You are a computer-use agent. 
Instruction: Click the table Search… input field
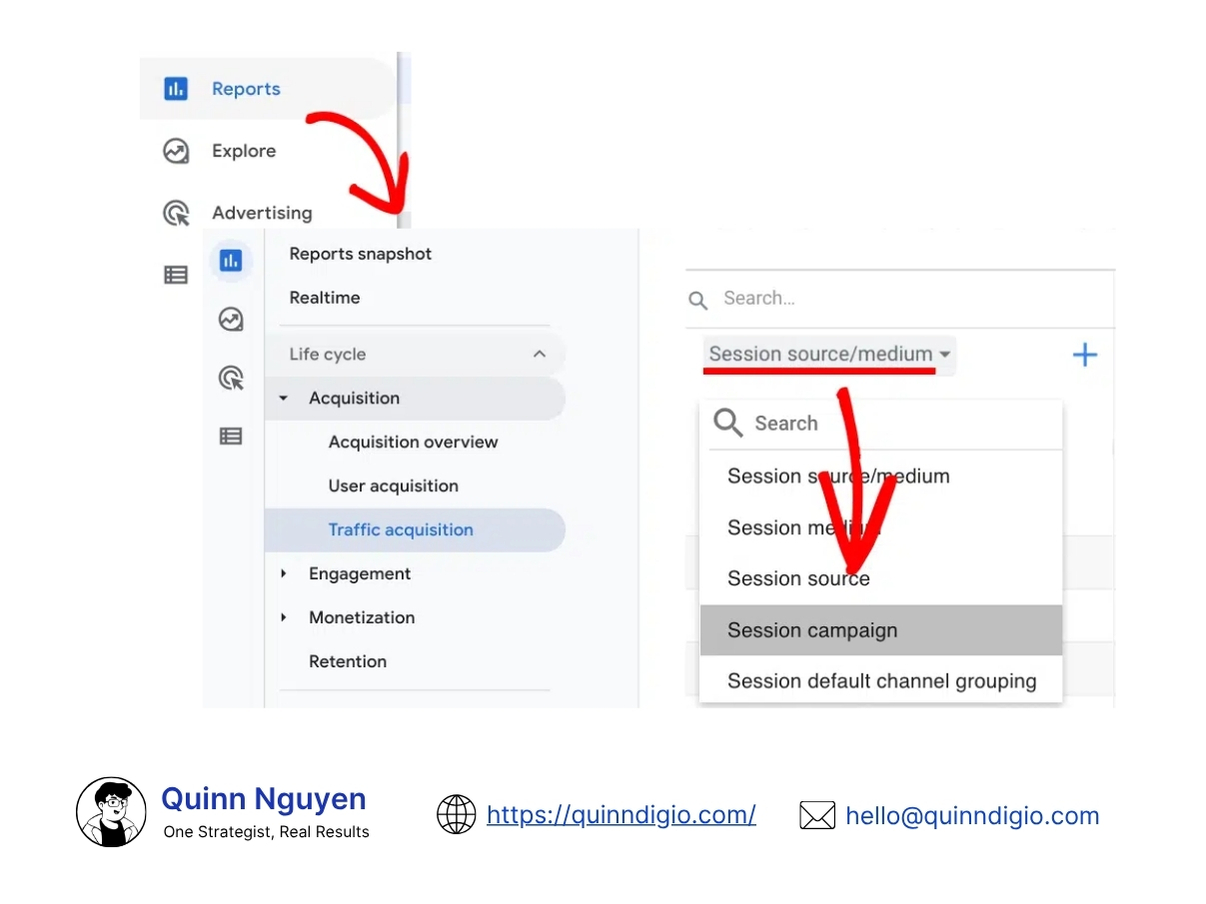tap(900, 299)
